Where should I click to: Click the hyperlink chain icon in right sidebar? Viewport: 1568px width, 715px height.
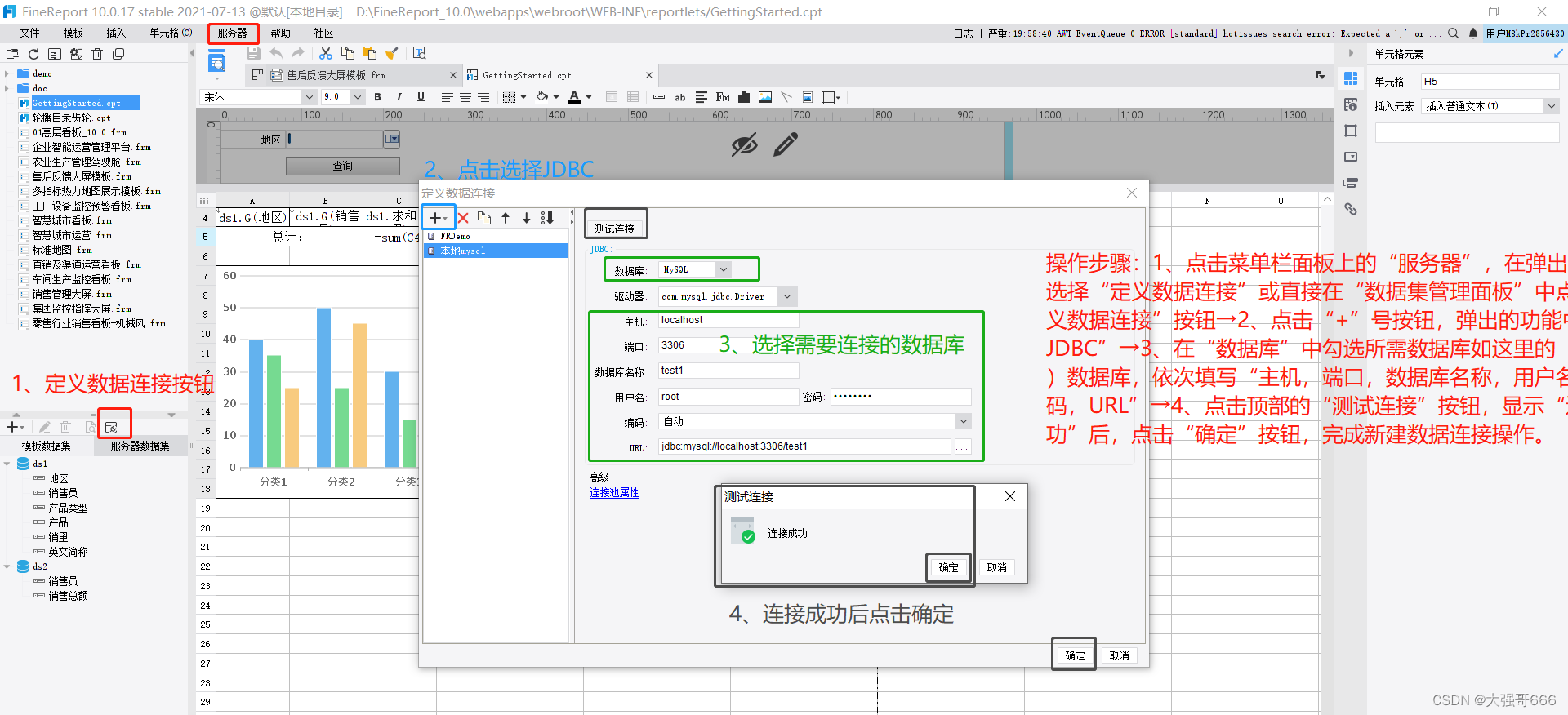point(1351,209)
